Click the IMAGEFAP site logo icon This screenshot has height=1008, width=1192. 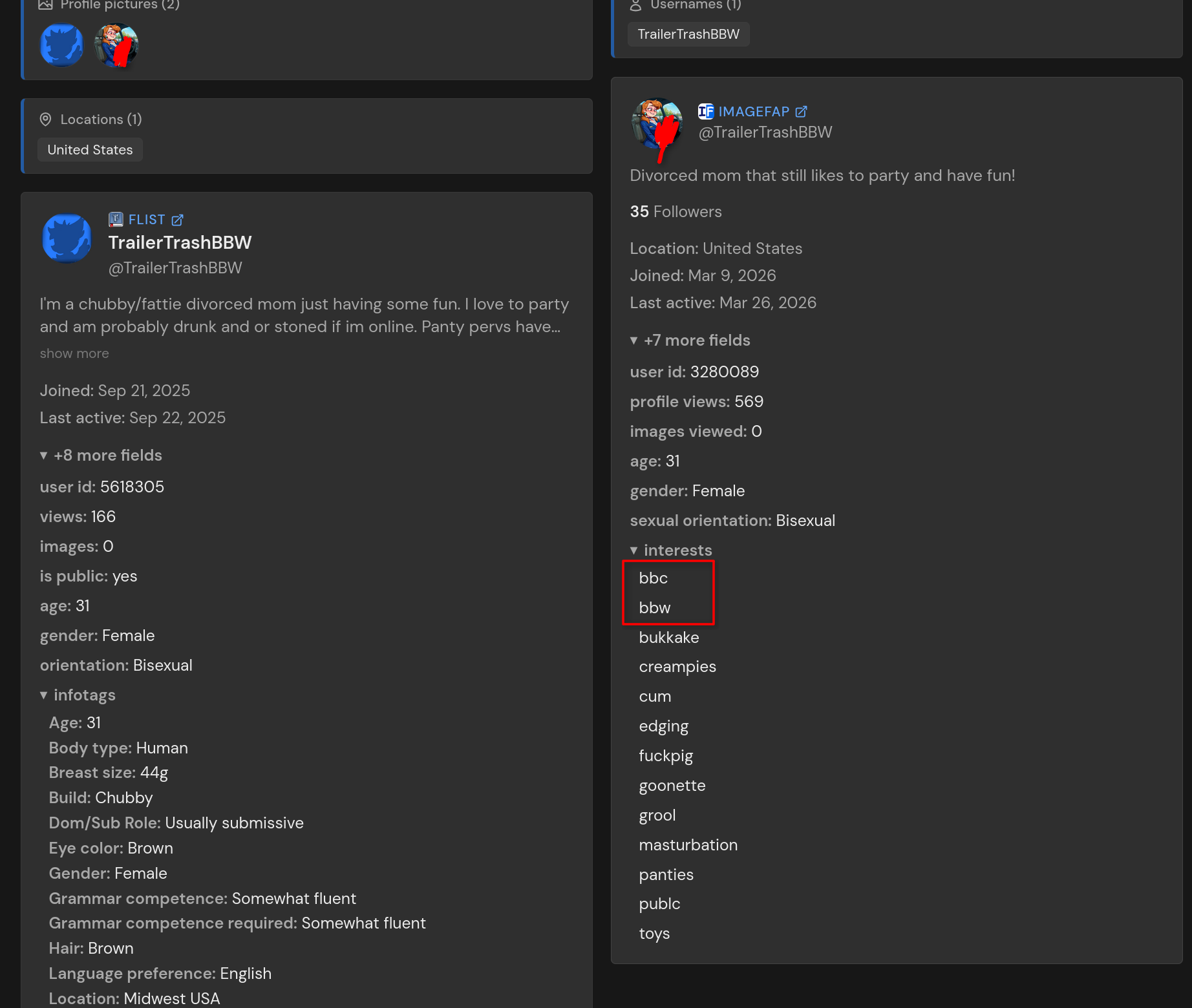click(x=706, y=112)
